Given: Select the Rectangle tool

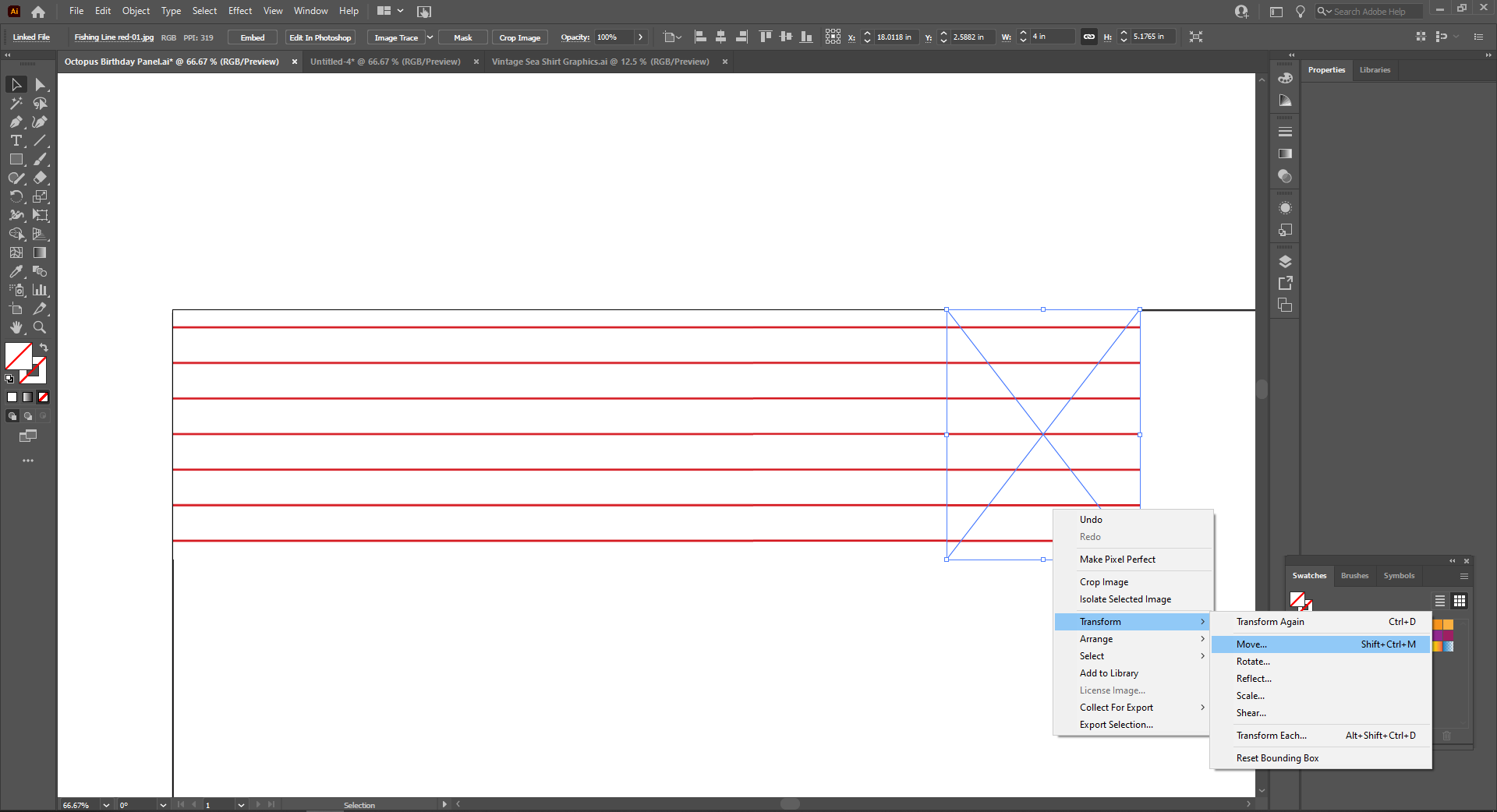Looking at the screenshot, I should point(16,159).
